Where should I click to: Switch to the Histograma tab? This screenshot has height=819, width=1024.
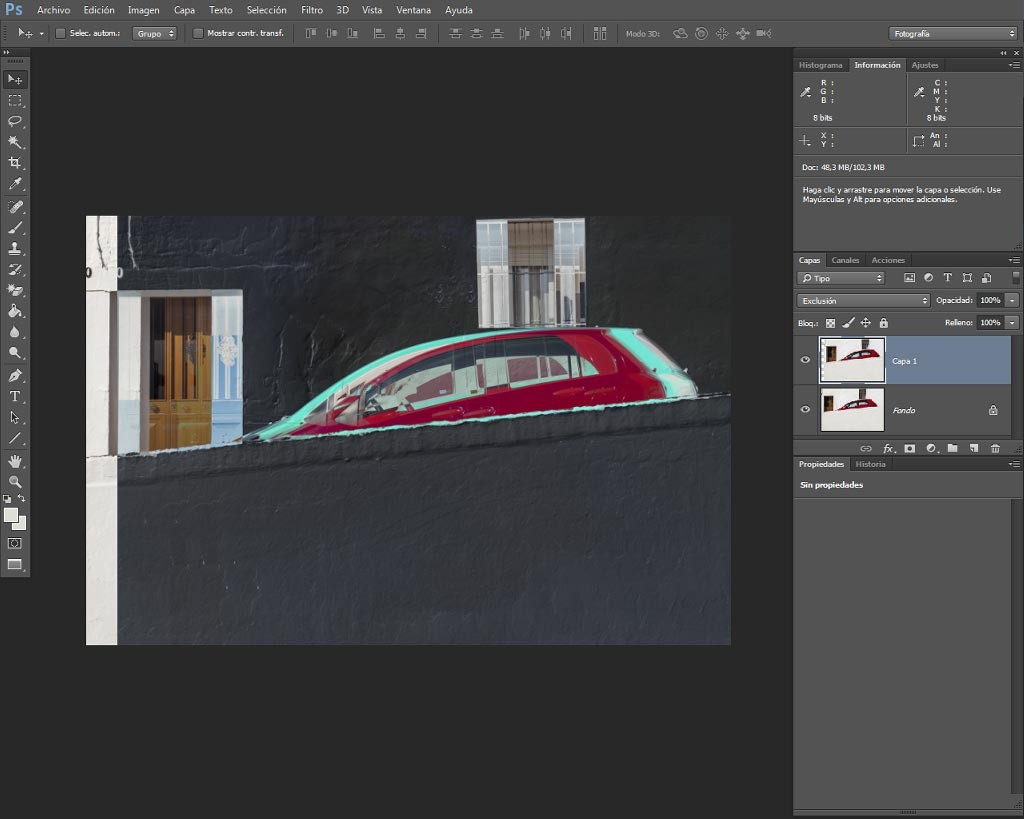point(820,65)
